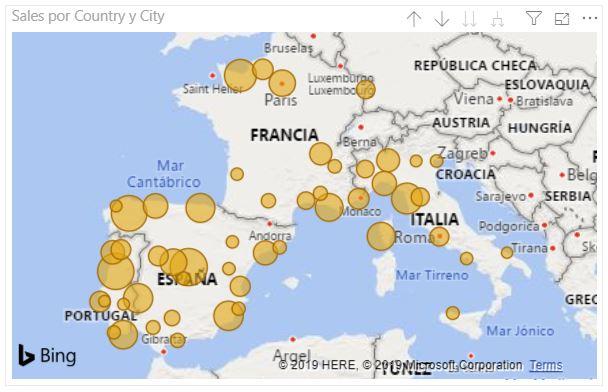The width and height of the screenshot is (608, 392).
Task: Click the bubble on Roma
Action: click(439, 236)
